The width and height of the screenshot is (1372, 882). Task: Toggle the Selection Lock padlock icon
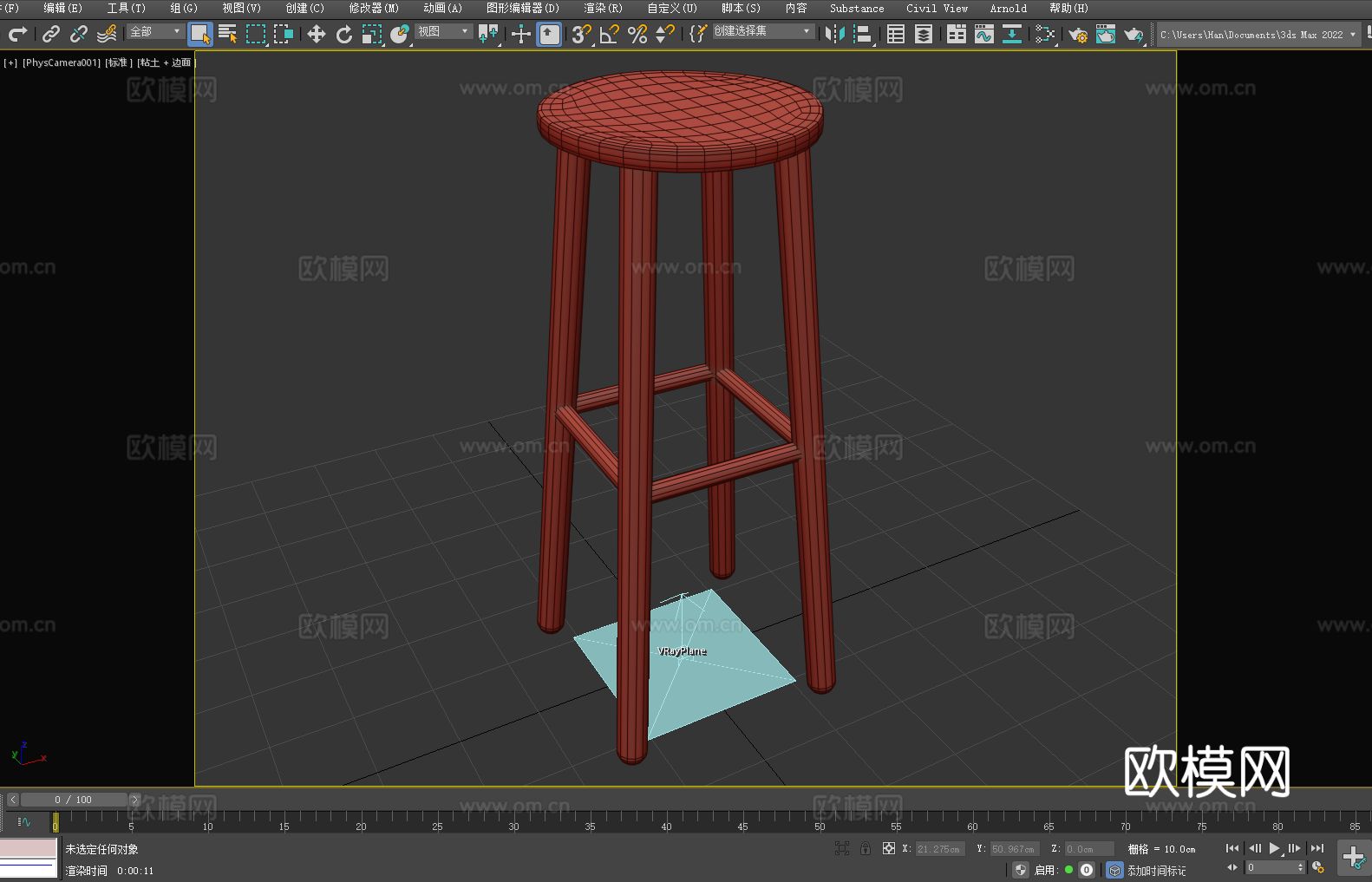(866, 848)
